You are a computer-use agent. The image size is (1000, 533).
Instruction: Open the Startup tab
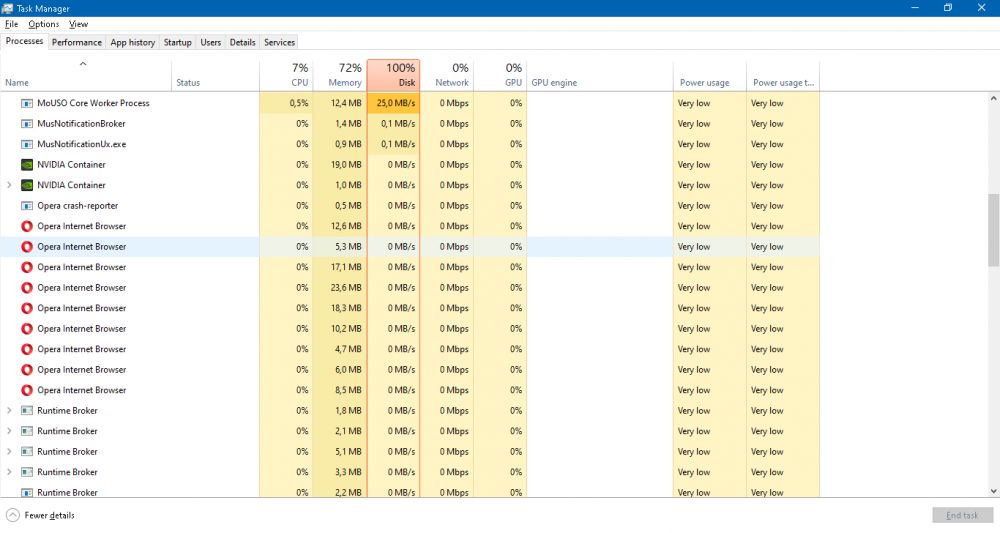click(x=177, y=42)
